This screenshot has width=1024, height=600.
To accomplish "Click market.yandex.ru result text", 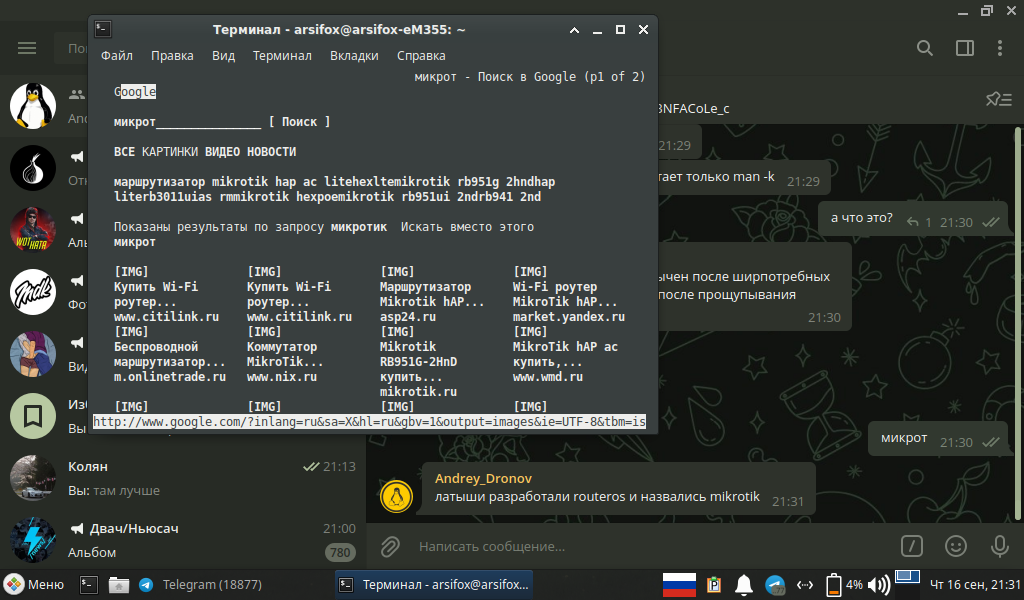I will click(x=569, y=317).
